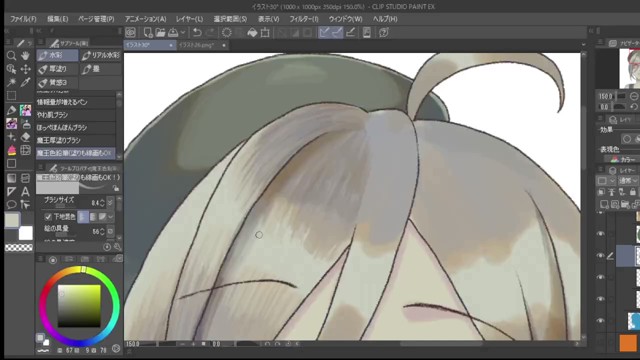Click the Fill bucket toolbar icon
Image resolution: width=640 pixels, height=360 pixels.
pyautogui.click(x=252, y=33)
